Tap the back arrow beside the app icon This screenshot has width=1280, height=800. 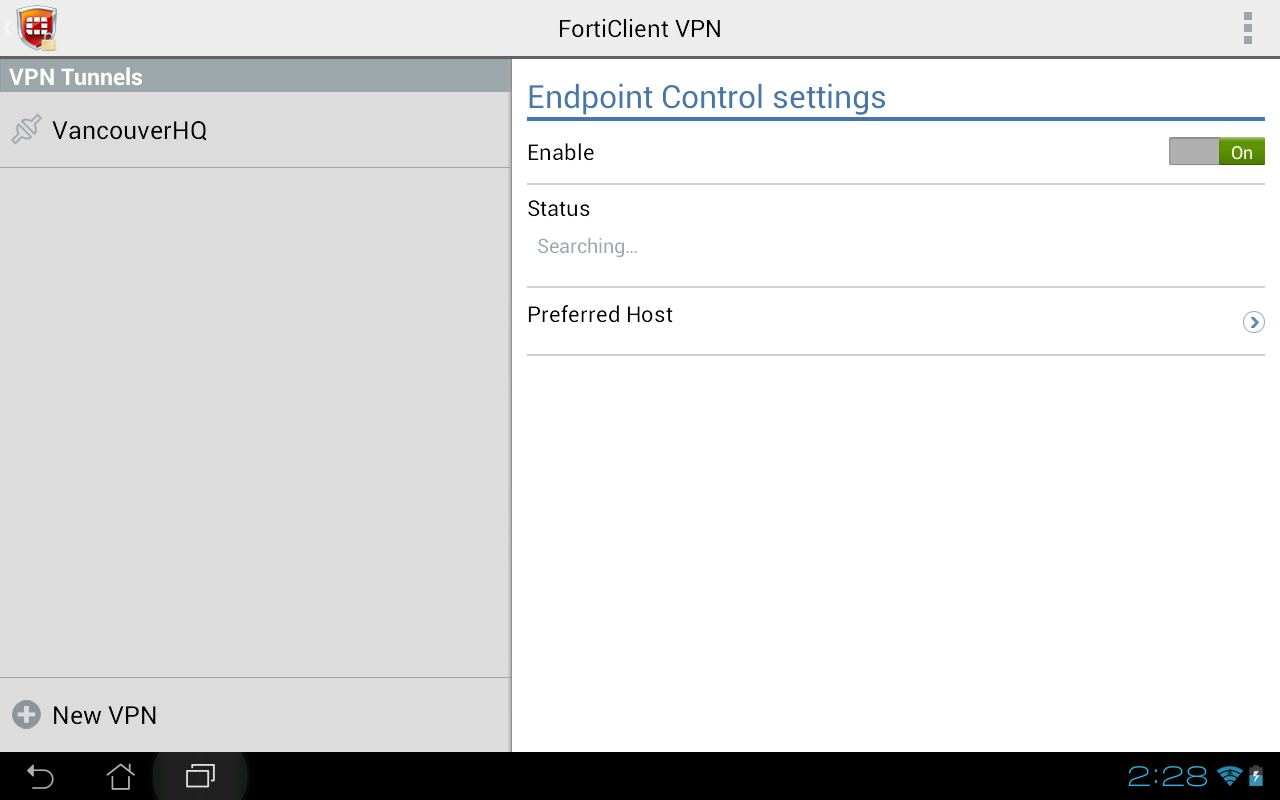point(6,28)
